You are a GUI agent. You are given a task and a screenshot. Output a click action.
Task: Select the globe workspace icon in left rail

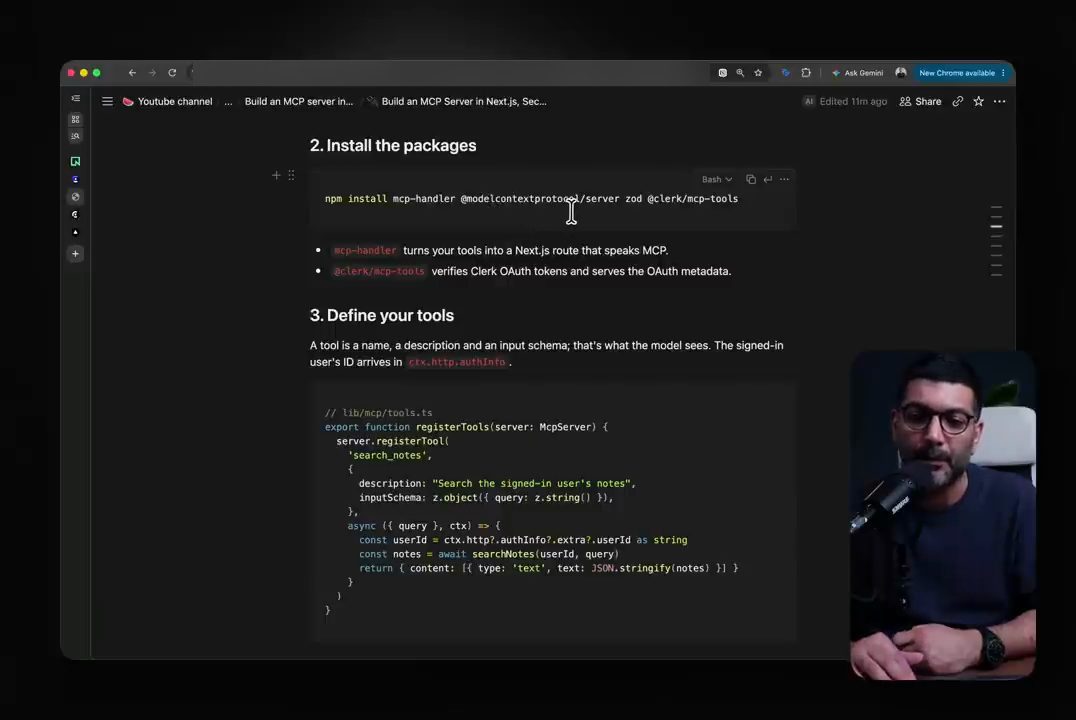pos(75,197)
